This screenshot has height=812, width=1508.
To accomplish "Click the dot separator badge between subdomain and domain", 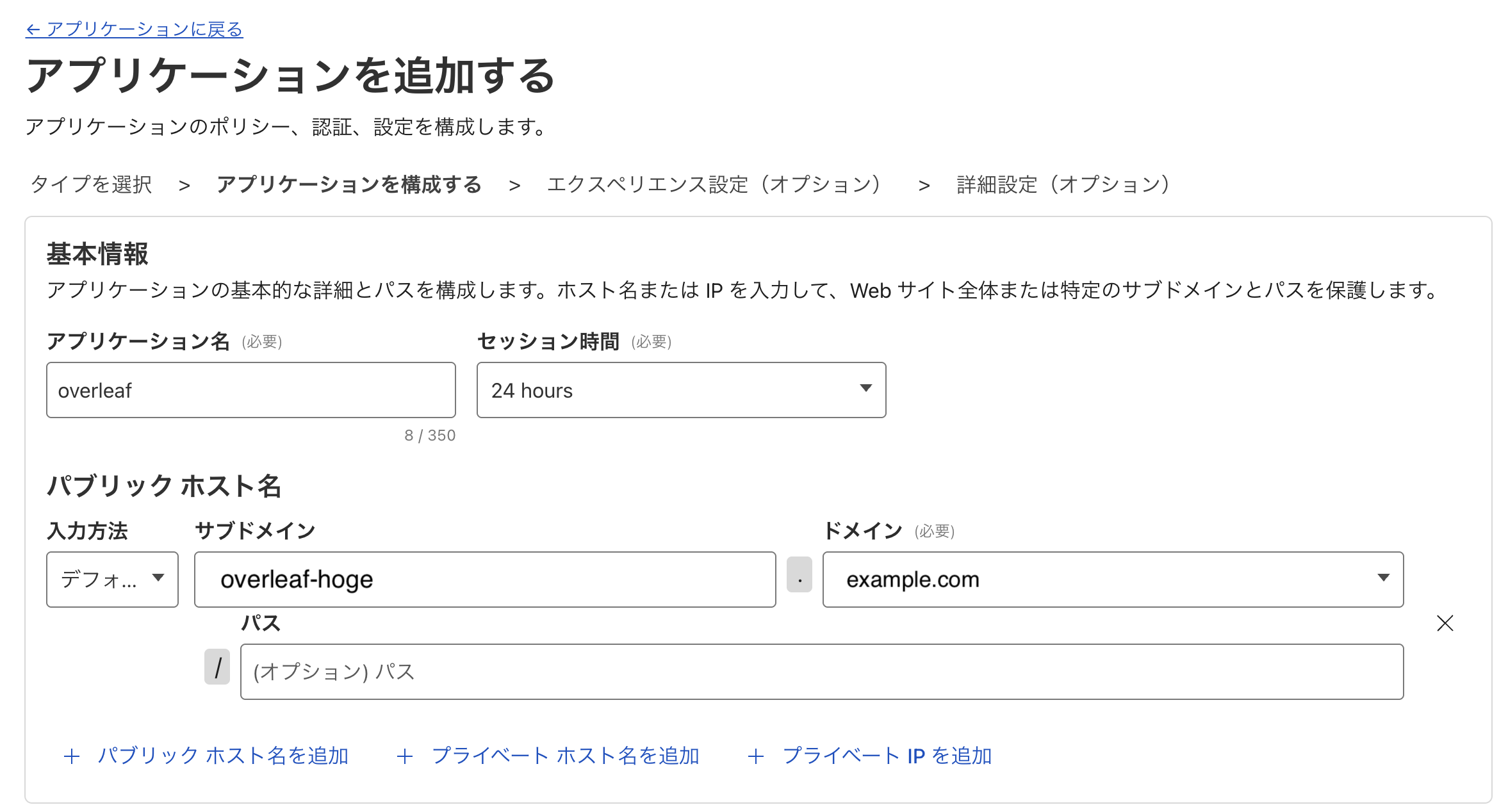I will tap(799, 575).
